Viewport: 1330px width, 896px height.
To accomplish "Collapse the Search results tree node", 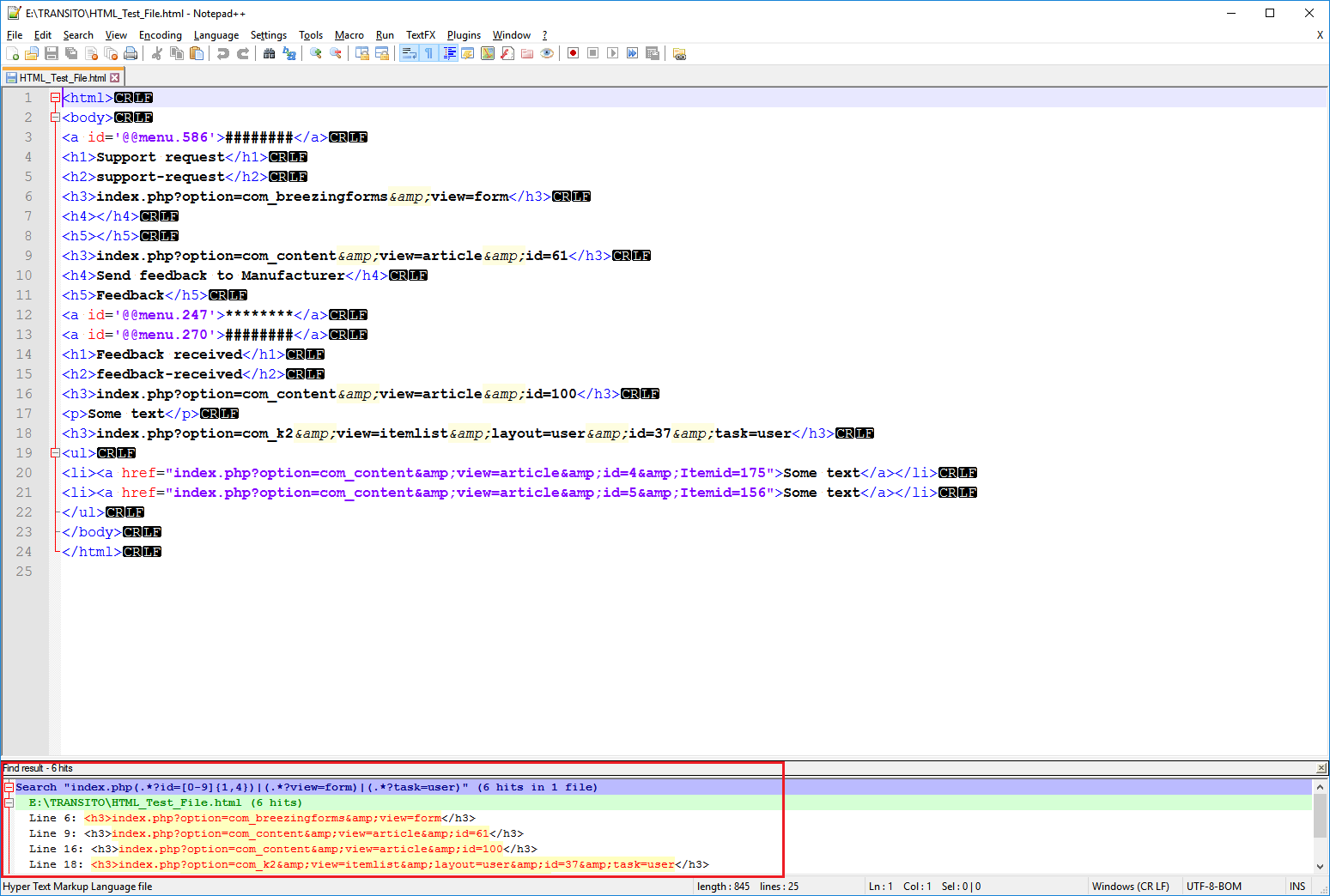I will 9,787.
